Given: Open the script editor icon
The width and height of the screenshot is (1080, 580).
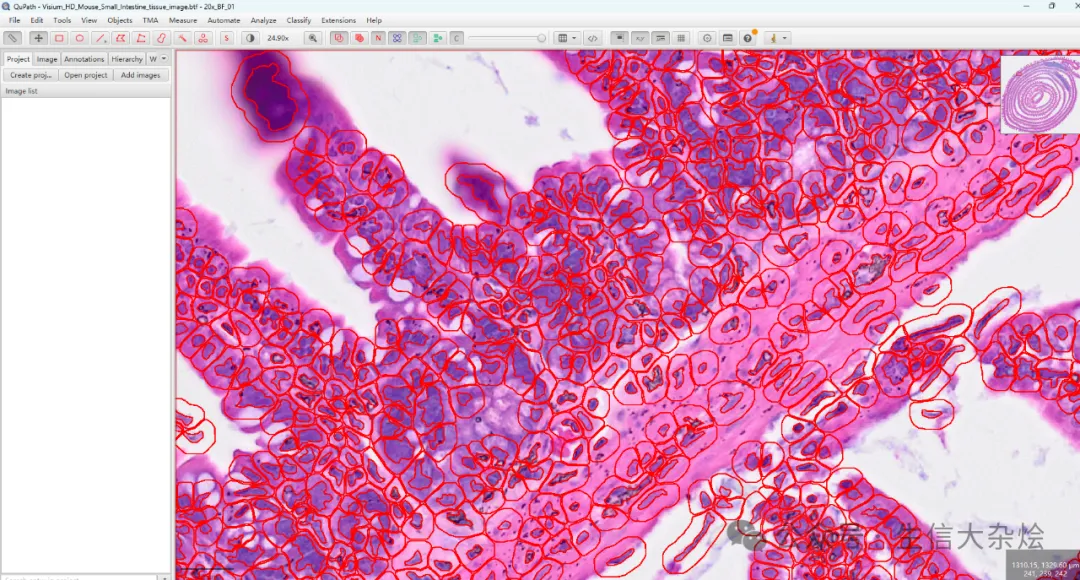Looking at the screenshot, I should 592,39.
